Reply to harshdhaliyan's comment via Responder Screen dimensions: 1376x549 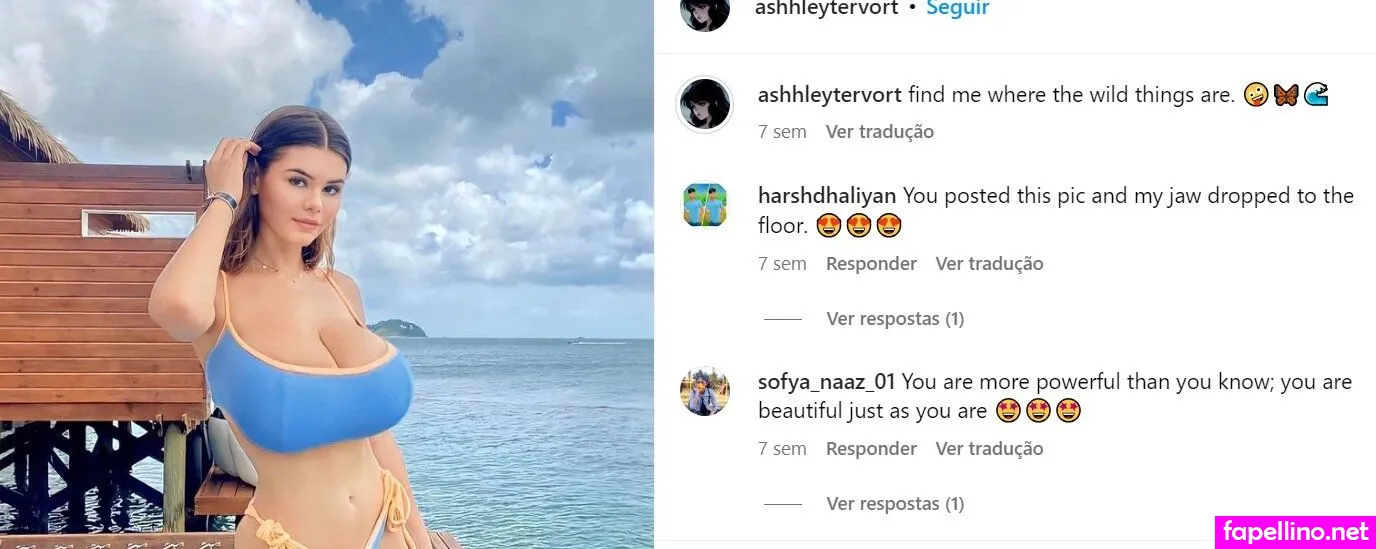tap(871, 264)
